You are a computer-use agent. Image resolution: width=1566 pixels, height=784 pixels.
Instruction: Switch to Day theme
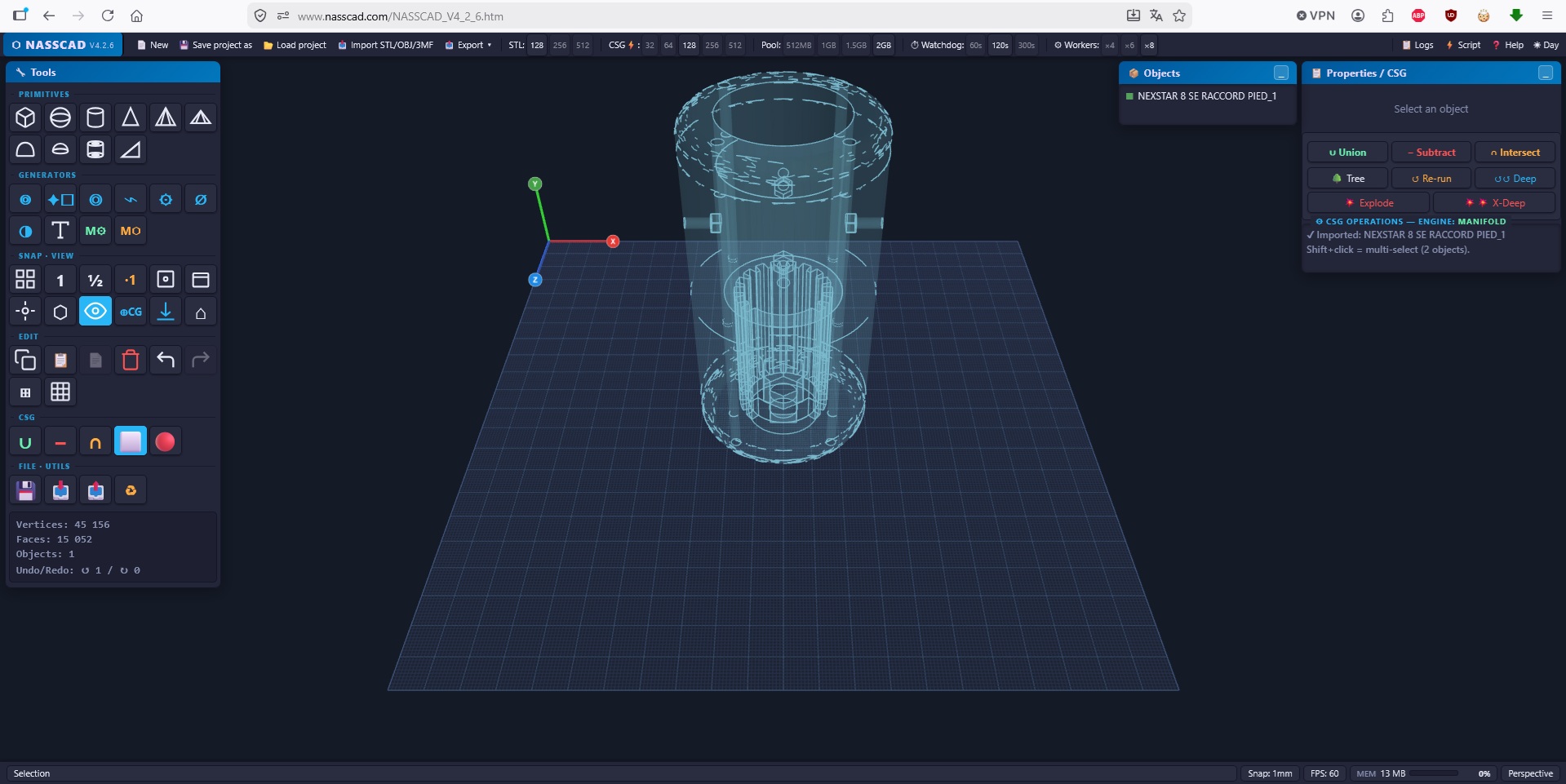pos(1546,45)
